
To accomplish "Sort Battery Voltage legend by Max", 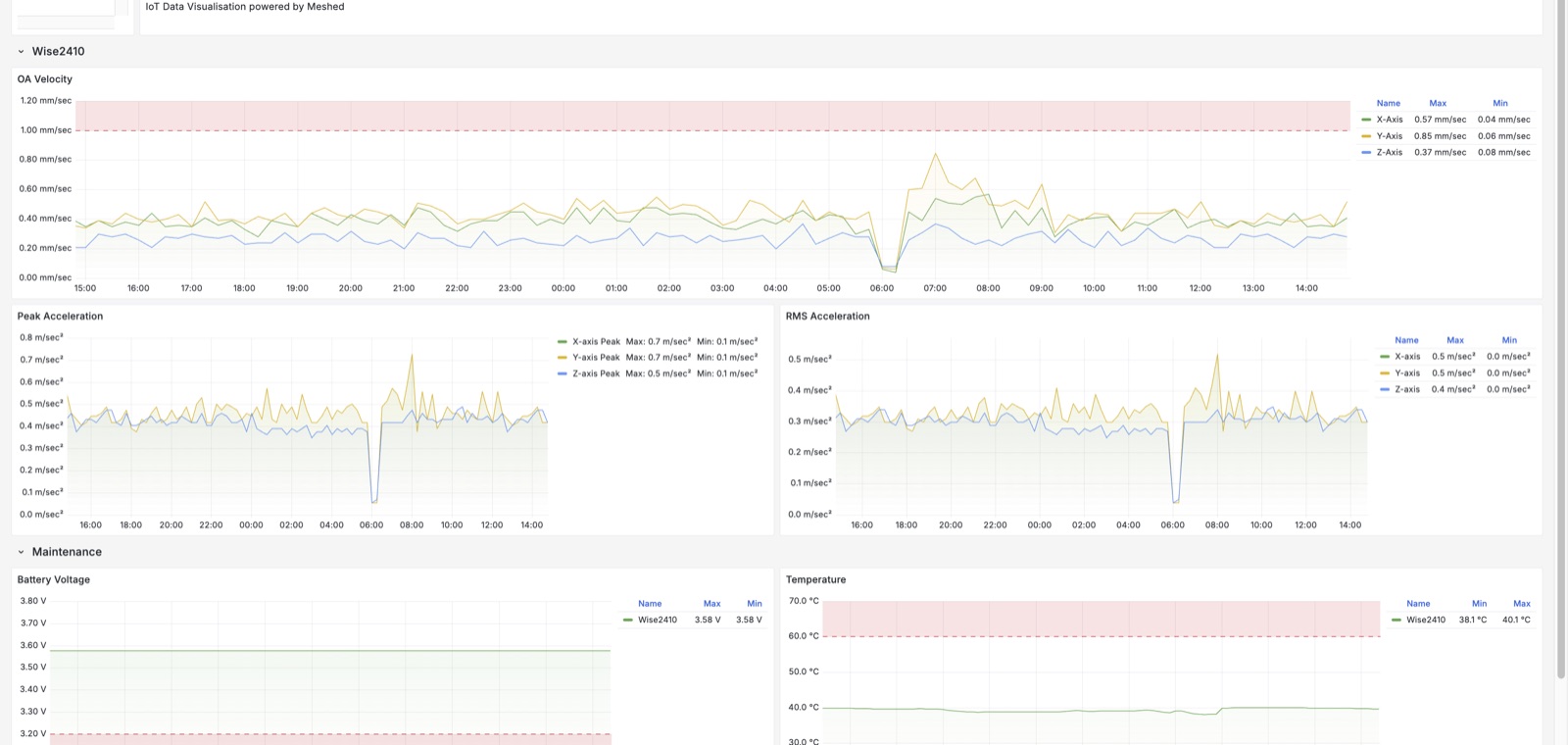I will (x=711, y=605).
